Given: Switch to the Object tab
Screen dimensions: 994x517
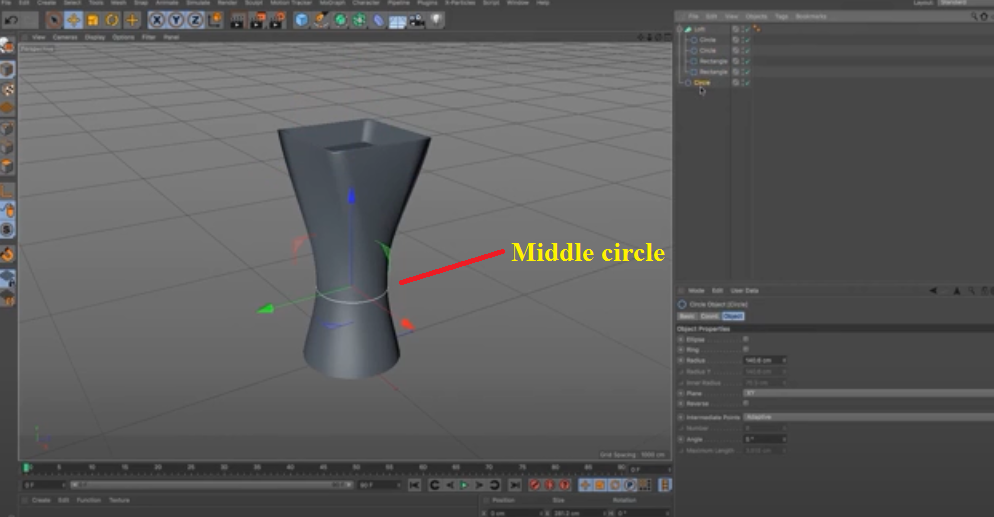Looking at the screenshot, I should [733, 316].
